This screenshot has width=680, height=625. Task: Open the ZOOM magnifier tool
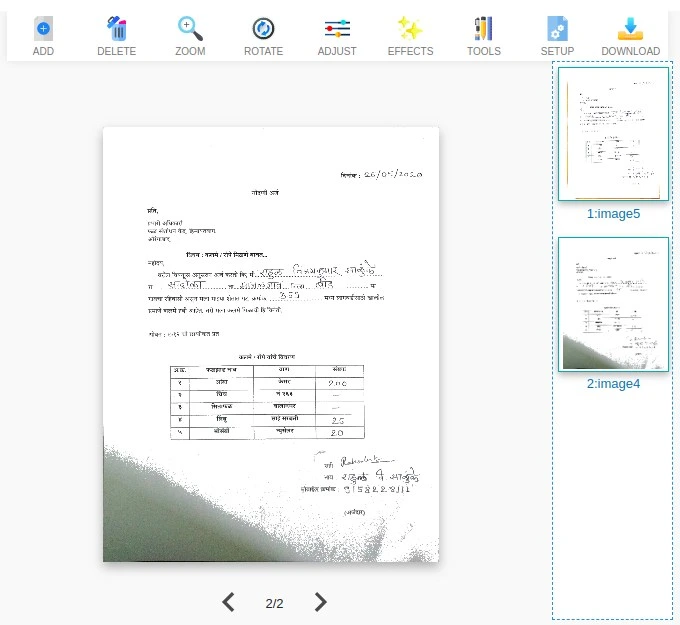click(x=190, y=29)
